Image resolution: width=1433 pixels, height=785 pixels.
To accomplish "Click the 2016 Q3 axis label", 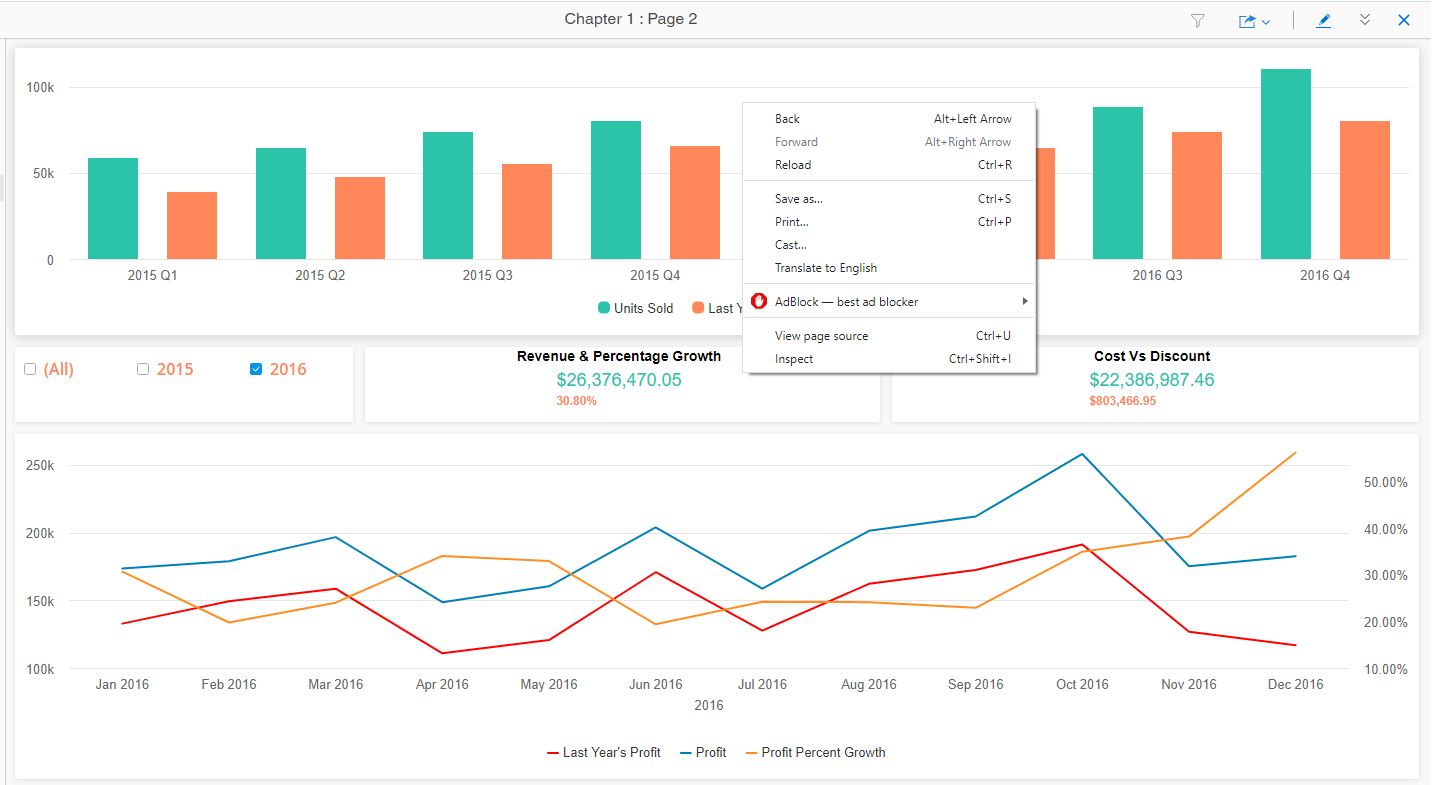I will [1157, 275].
